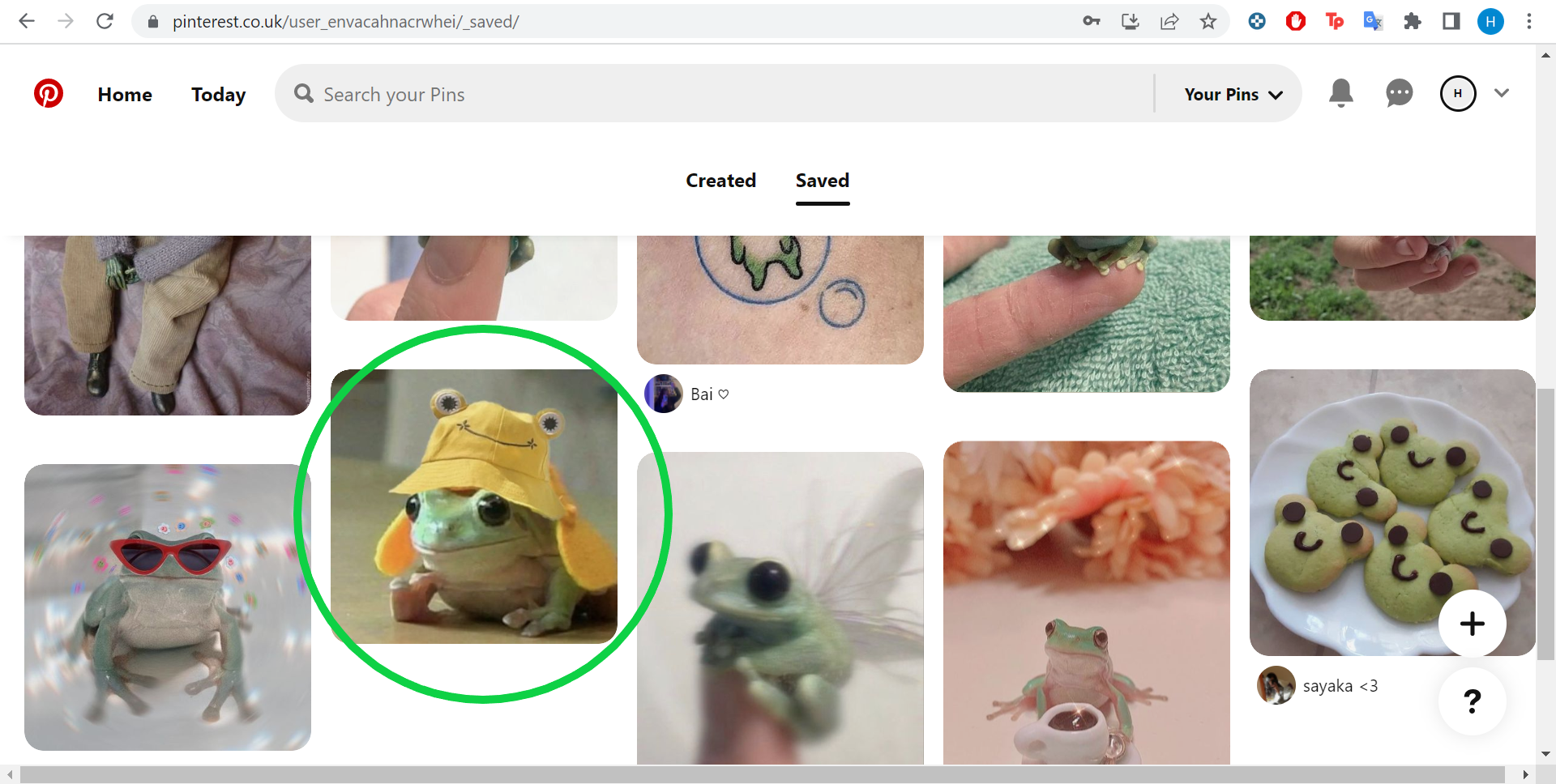Switch to the Created tab

click(x=720, y=181)
